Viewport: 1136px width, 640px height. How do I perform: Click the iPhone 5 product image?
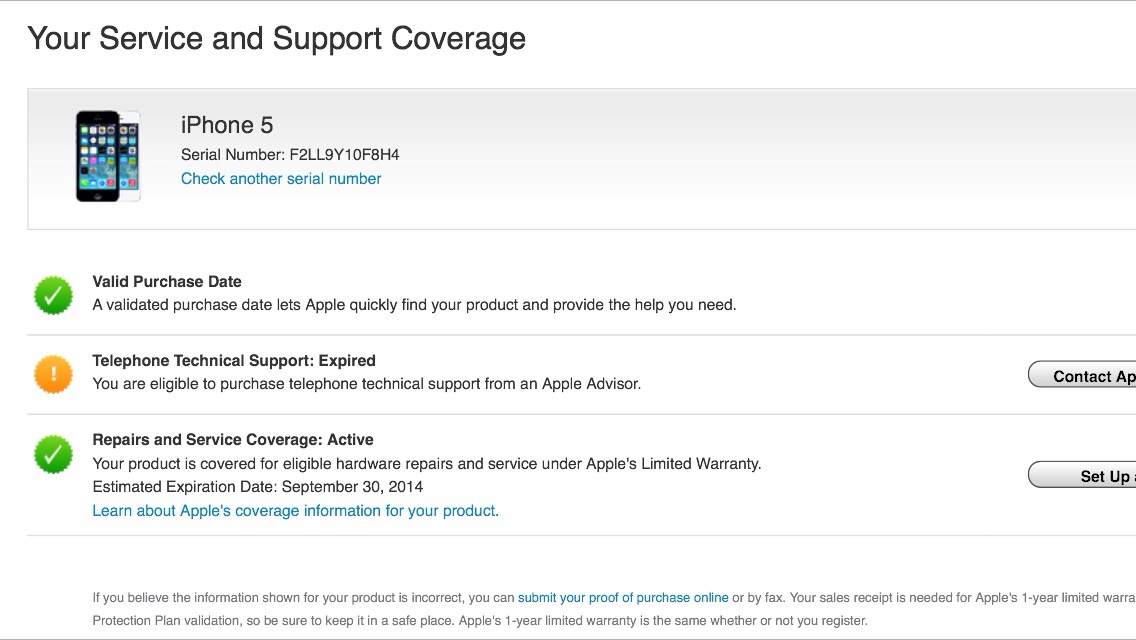coord(108,156)
